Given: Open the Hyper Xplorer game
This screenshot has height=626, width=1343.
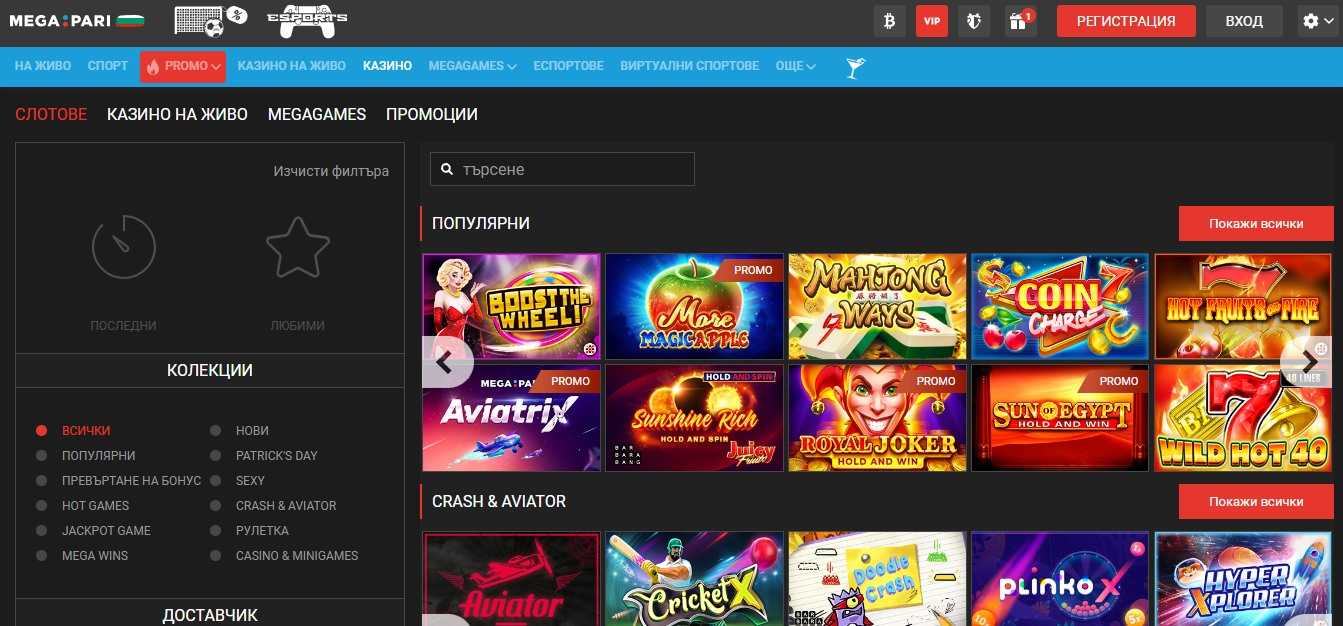Looking at the screenshot, I should point(1243,579).
